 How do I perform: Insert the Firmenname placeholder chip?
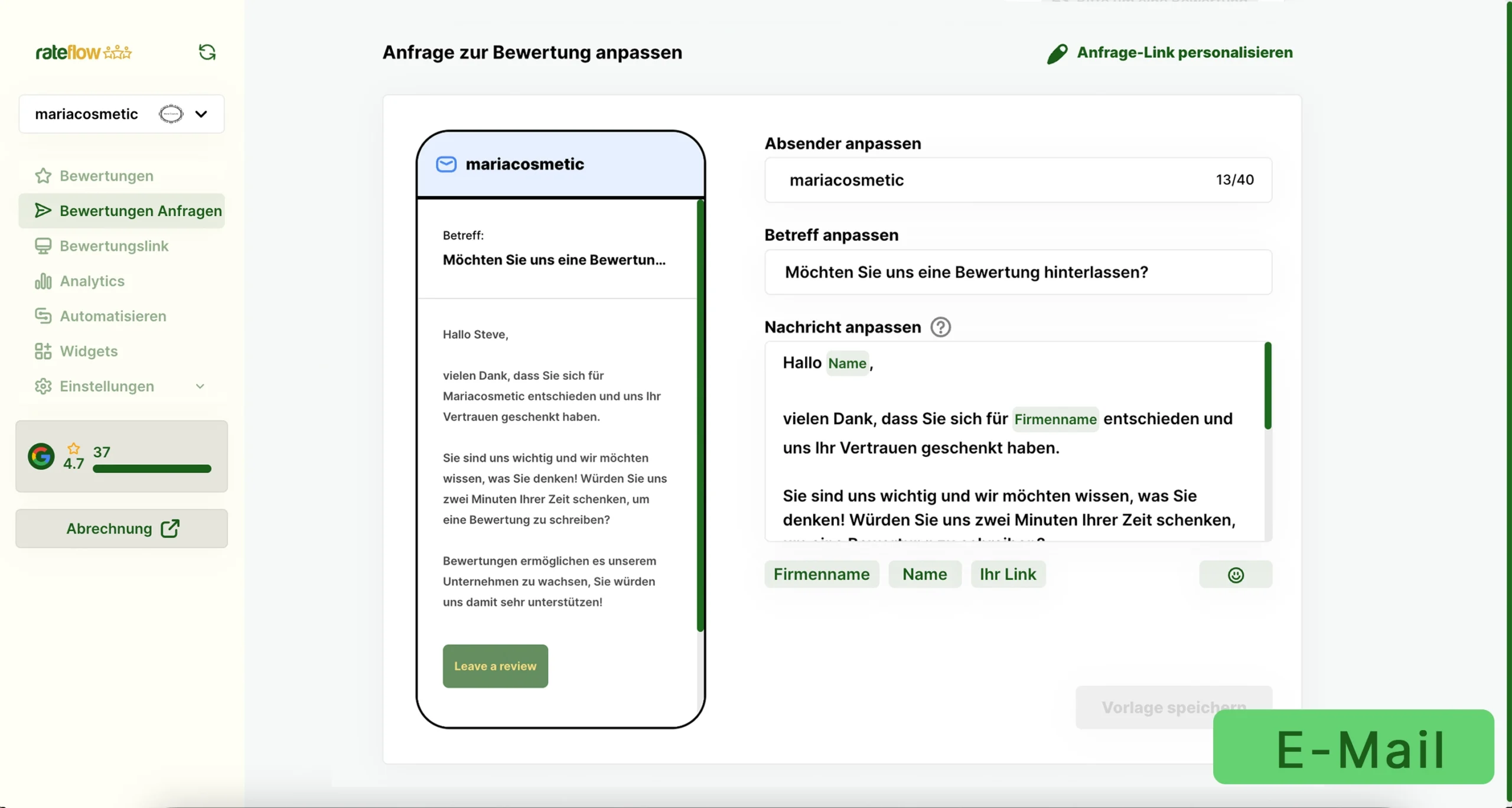(x=821, y=574)
